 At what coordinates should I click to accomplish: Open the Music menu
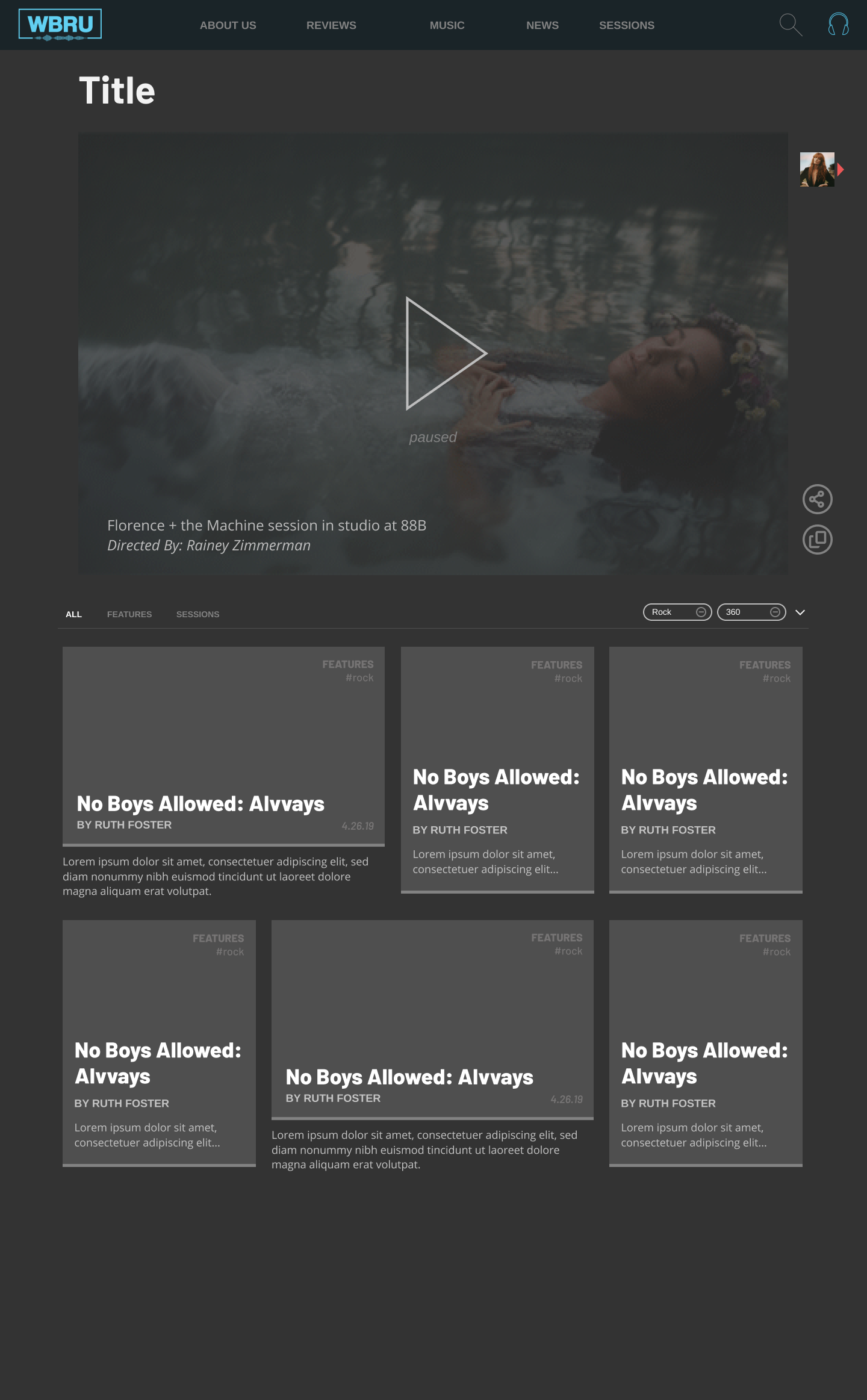pos(447,25)
